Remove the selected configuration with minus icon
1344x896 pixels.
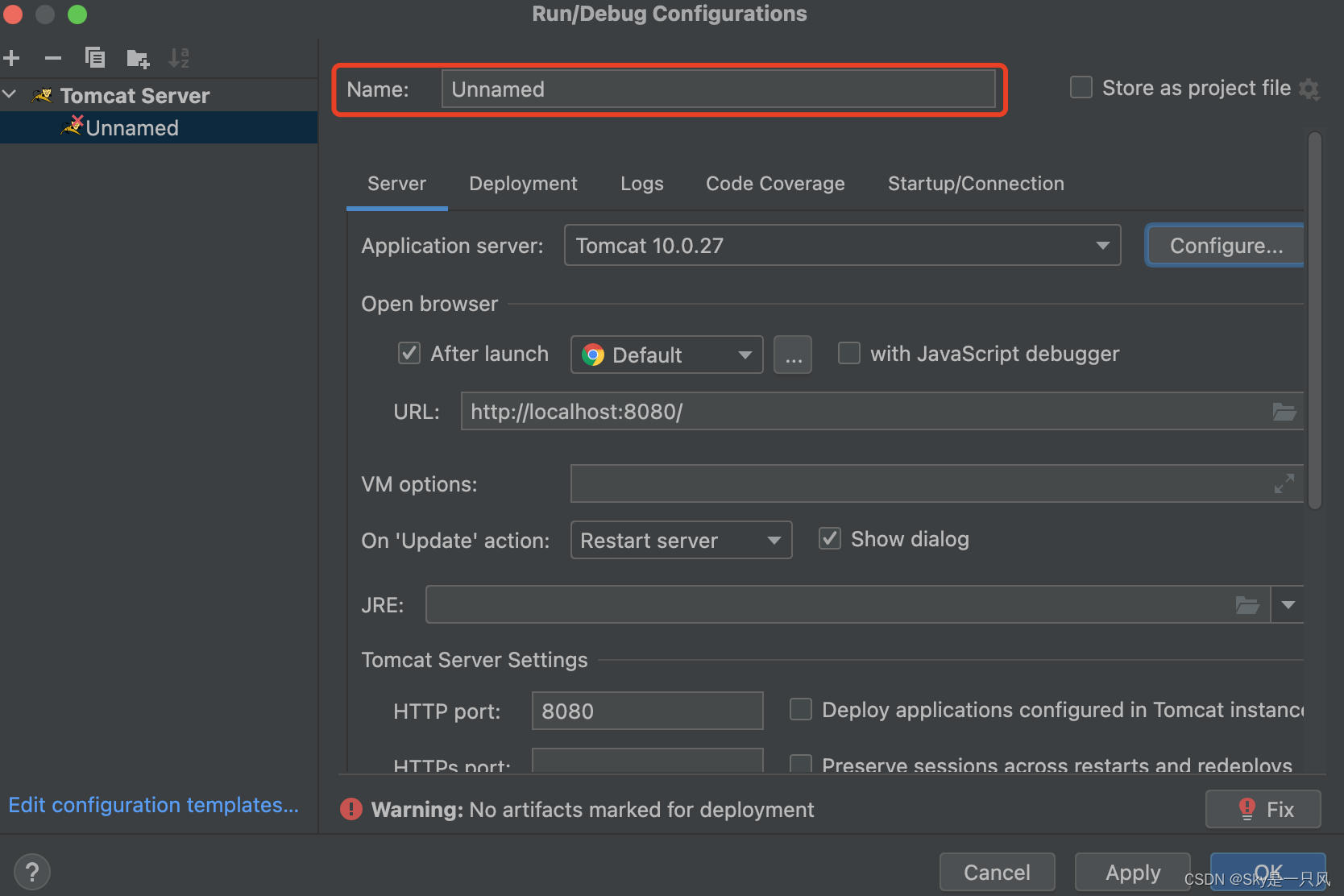pos(53,58)
